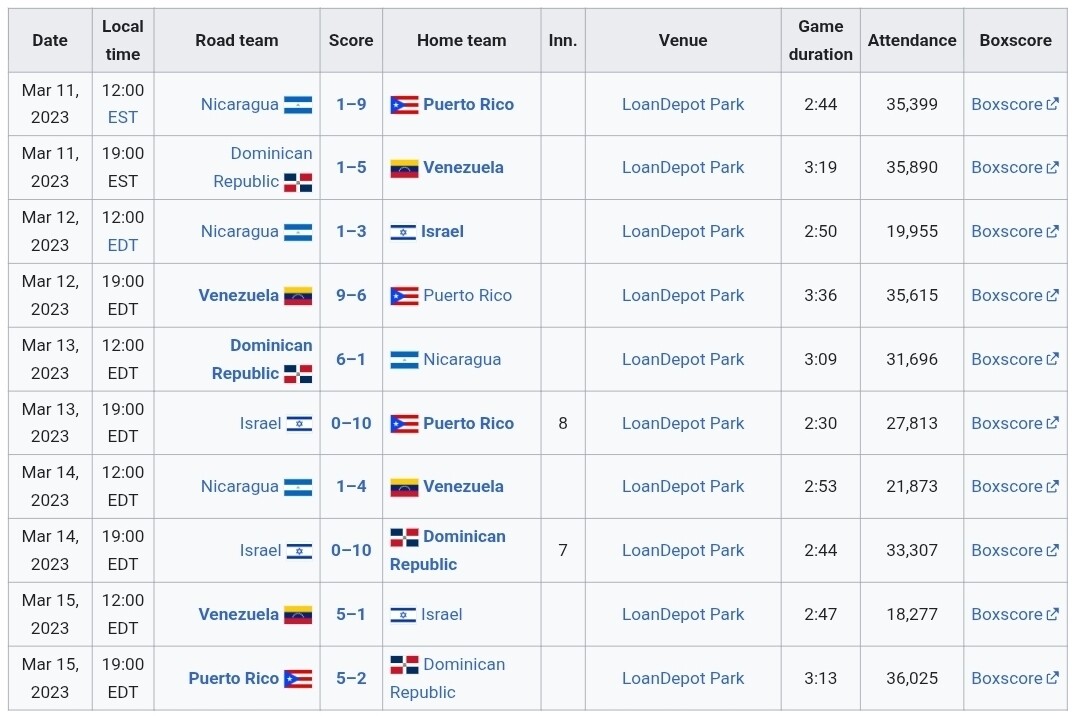This screenshot has width=1080, height=716.
Task: Click Venezuela flag in Mar 11 19:00 row
Action: (404, 168)
